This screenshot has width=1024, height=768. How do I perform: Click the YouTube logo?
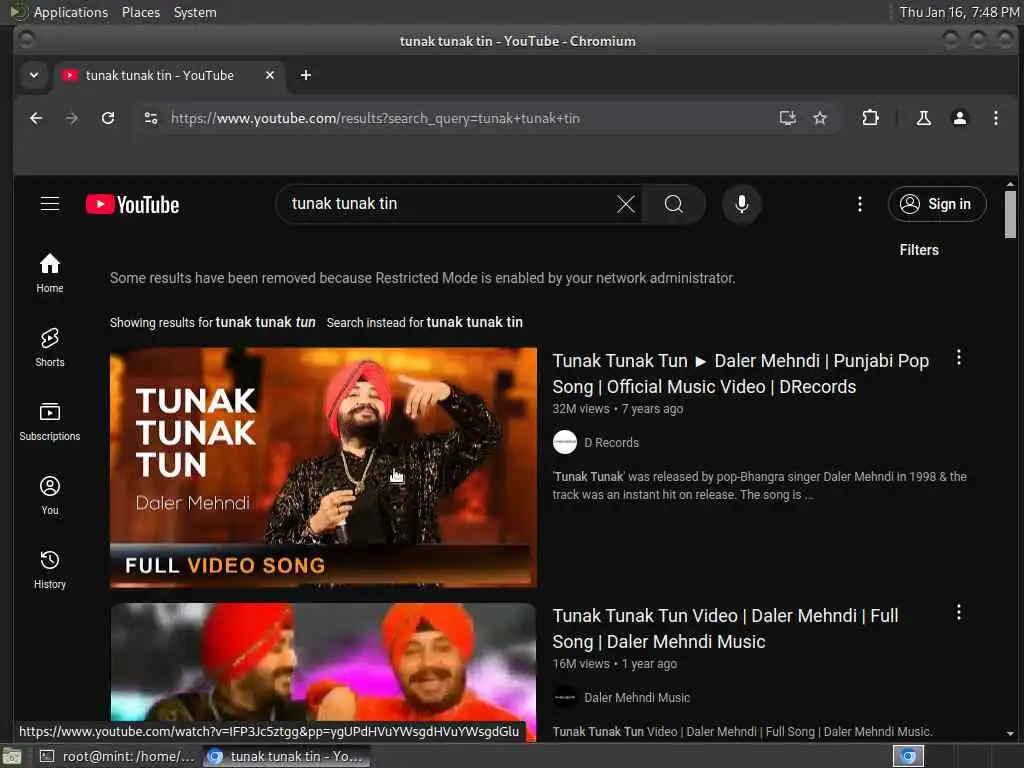tap(133, 204)
